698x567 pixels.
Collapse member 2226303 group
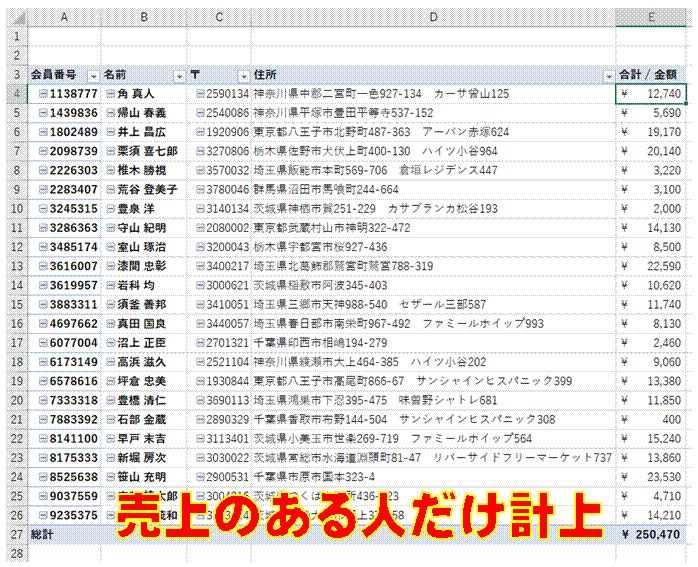pos(43,170)
